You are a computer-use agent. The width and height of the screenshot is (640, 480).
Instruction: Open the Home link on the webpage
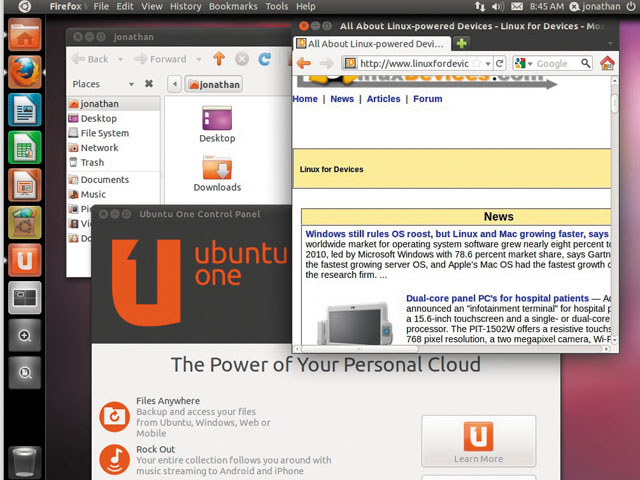(305, 99)
